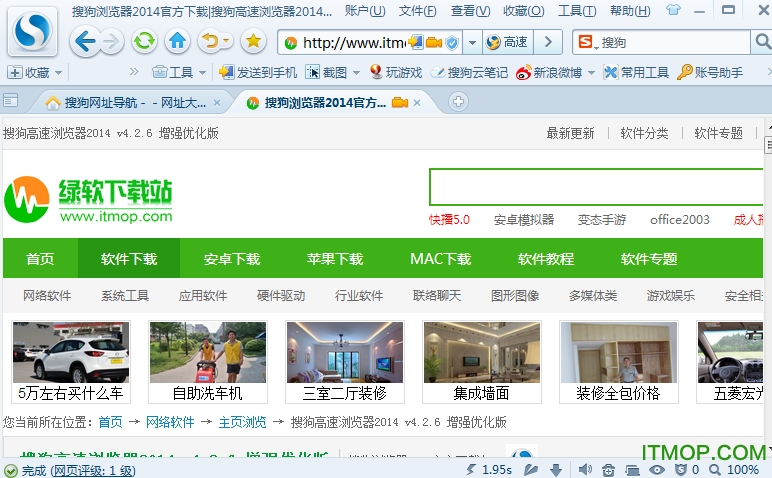Open the 100% zoom level control

pos(734,470)
